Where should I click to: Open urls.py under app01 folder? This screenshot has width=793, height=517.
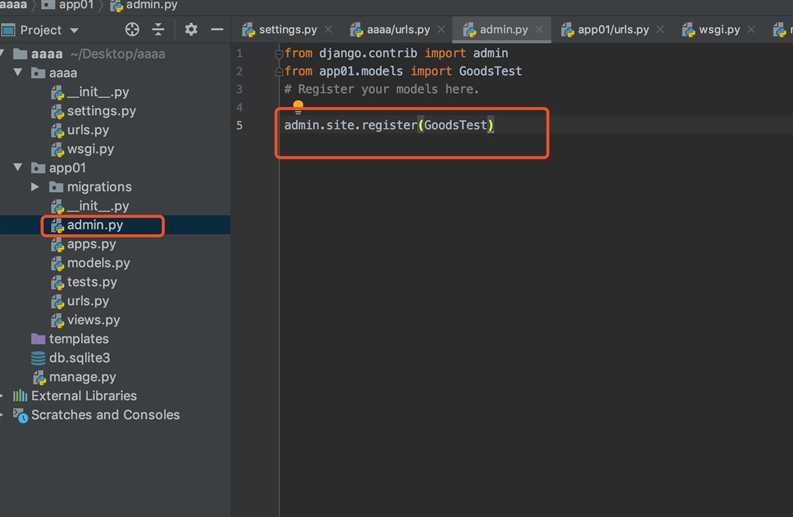[x=87, y=301]
